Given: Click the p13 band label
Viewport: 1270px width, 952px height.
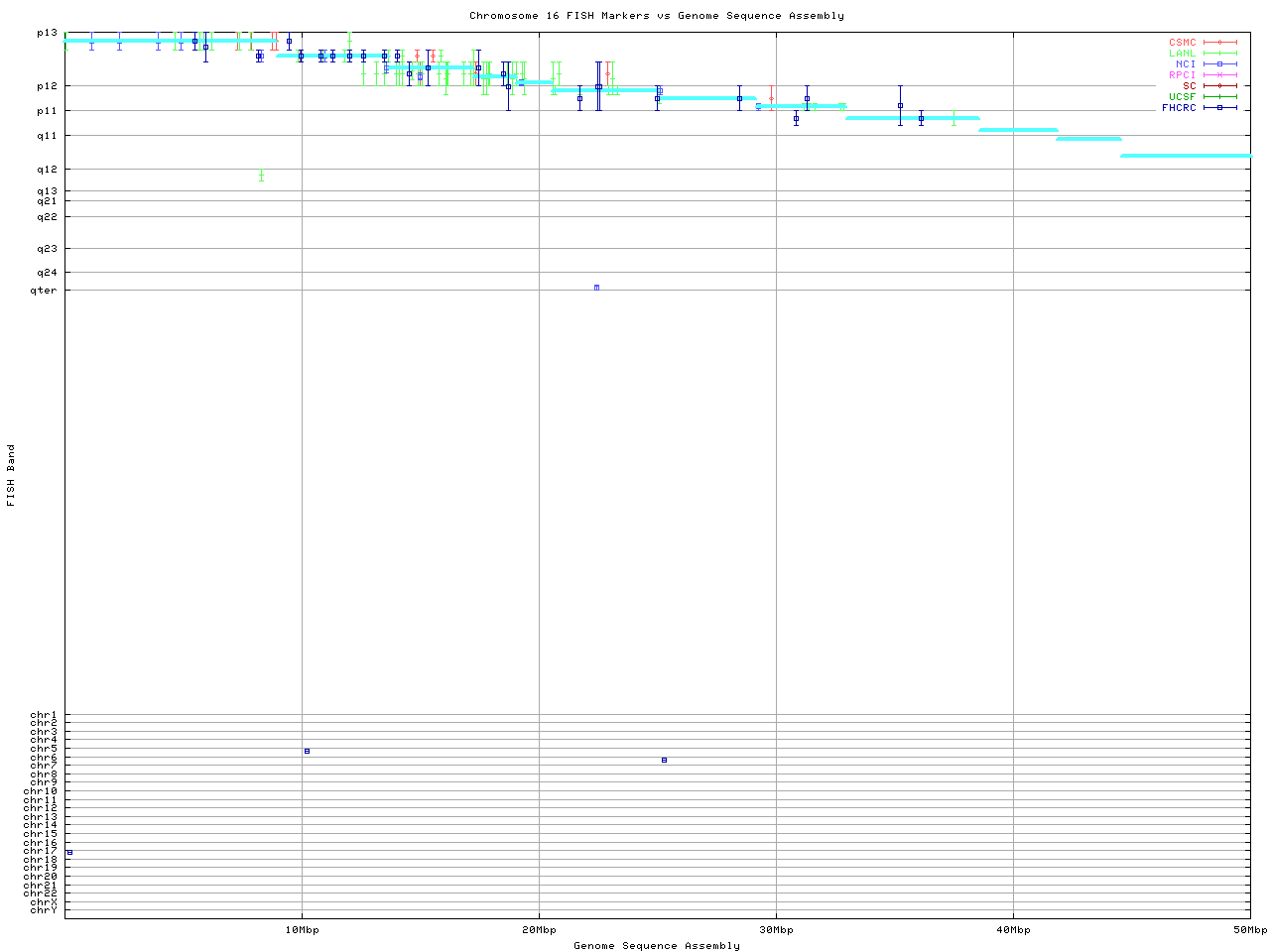Looking at the screenshot, I should [x=47, y=33].
